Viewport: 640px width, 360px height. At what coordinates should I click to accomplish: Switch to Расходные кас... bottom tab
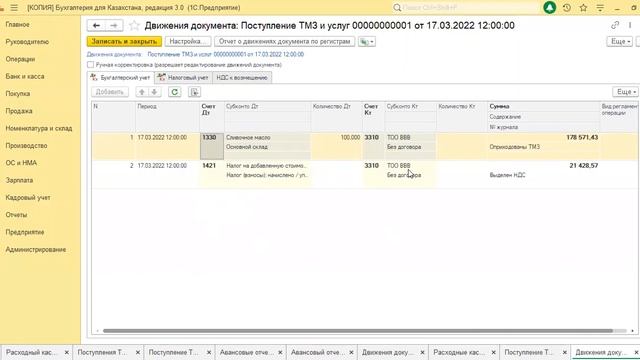pos(458,352)
